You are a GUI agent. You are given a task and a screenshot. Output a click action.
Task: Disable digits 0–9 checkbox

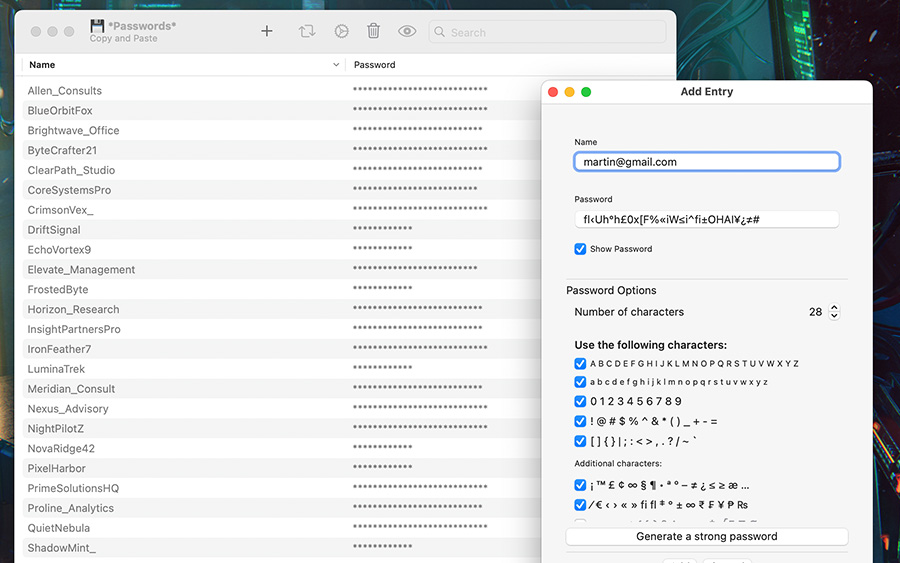pyautogui.click(x=580, y=402)
